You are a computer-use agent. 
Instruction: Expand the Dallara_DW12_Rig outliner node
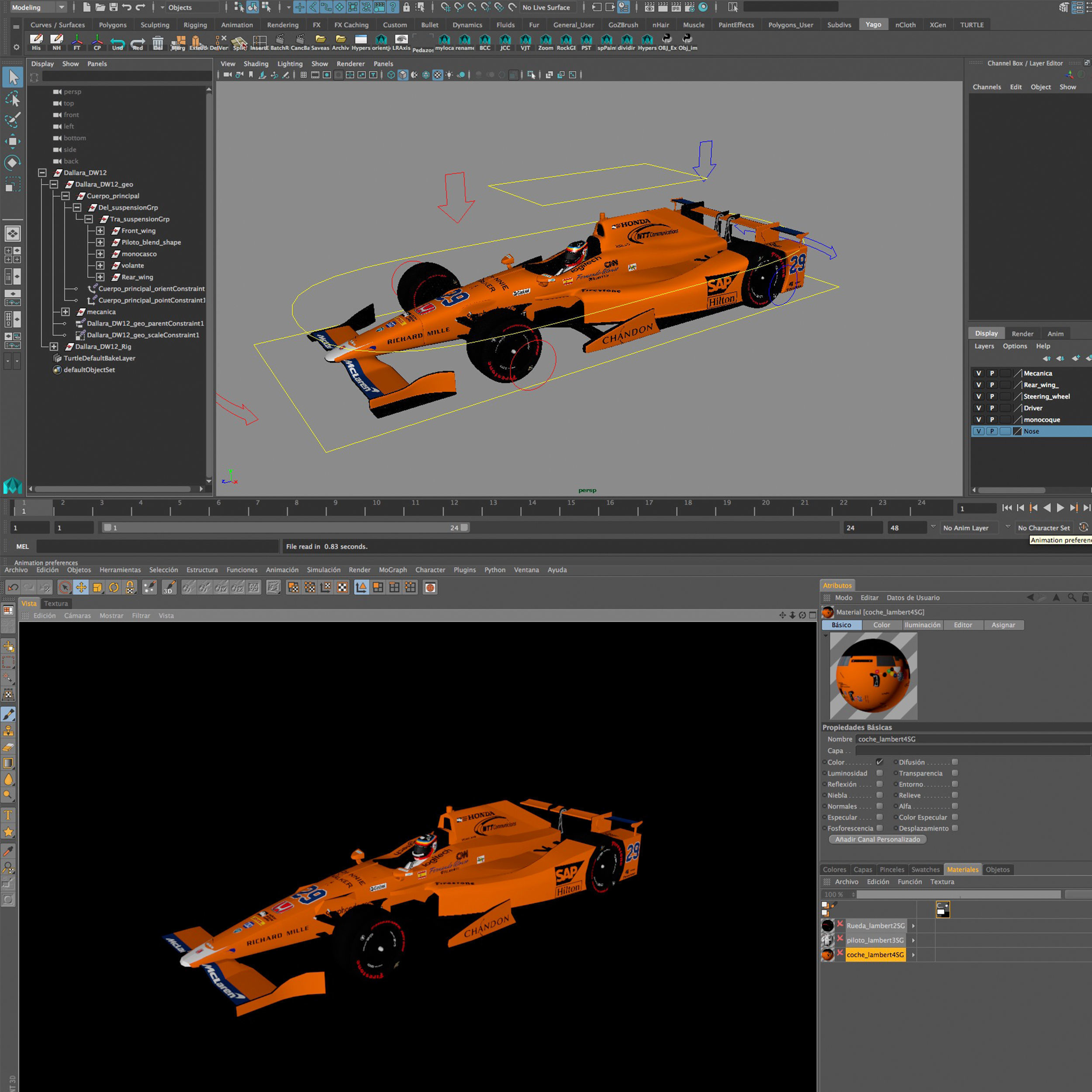pos(54,346)
